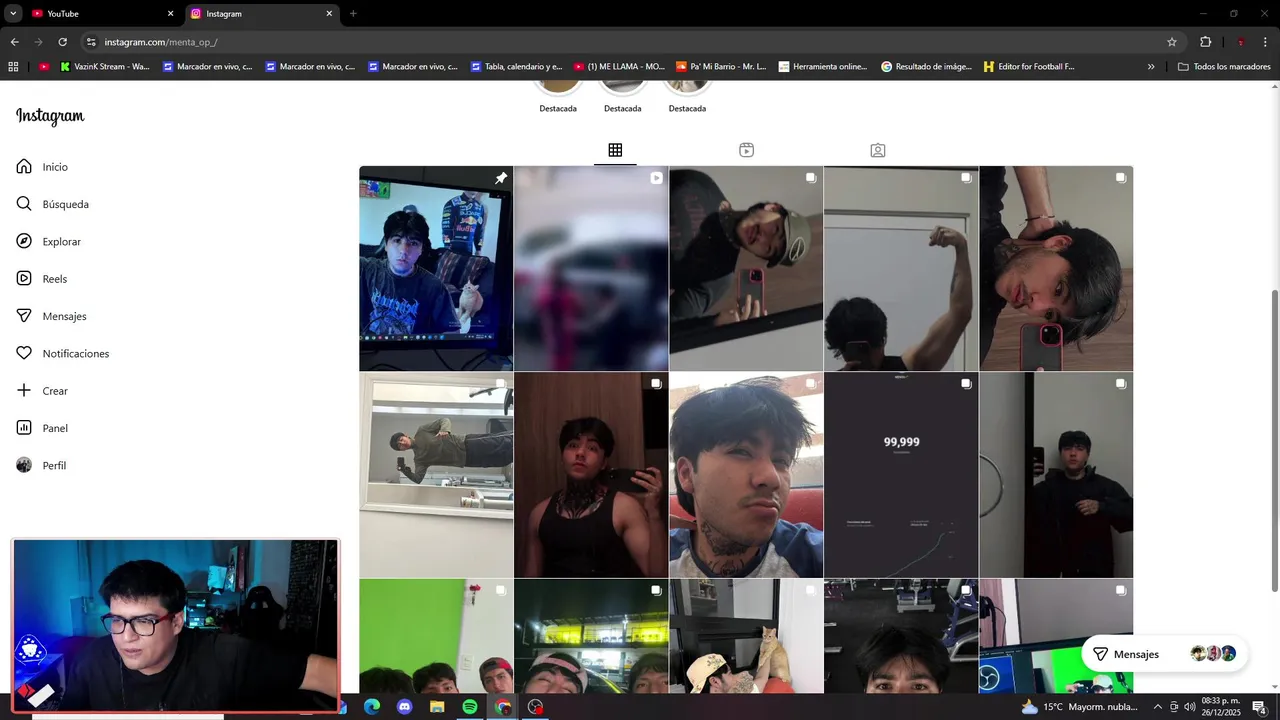The width and height of the screenshot is (1280, 720).
Task: Open the VazinK Stream bookmark
Action: click(x=105, y=67)
